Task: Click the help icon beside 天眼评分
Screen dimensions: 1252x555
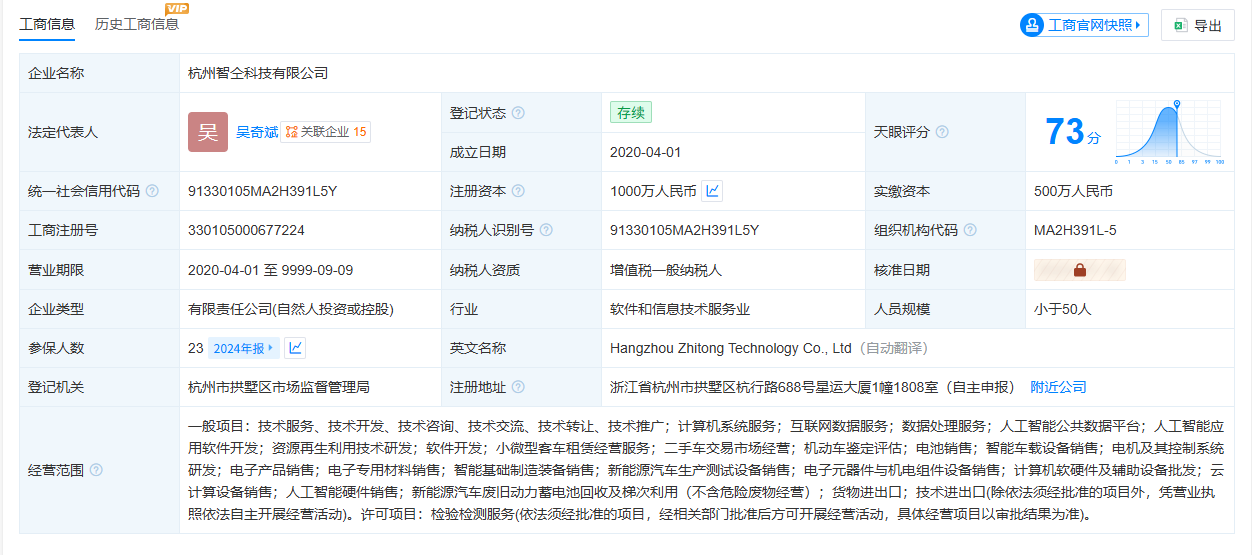Action: (x=941, y=132)
